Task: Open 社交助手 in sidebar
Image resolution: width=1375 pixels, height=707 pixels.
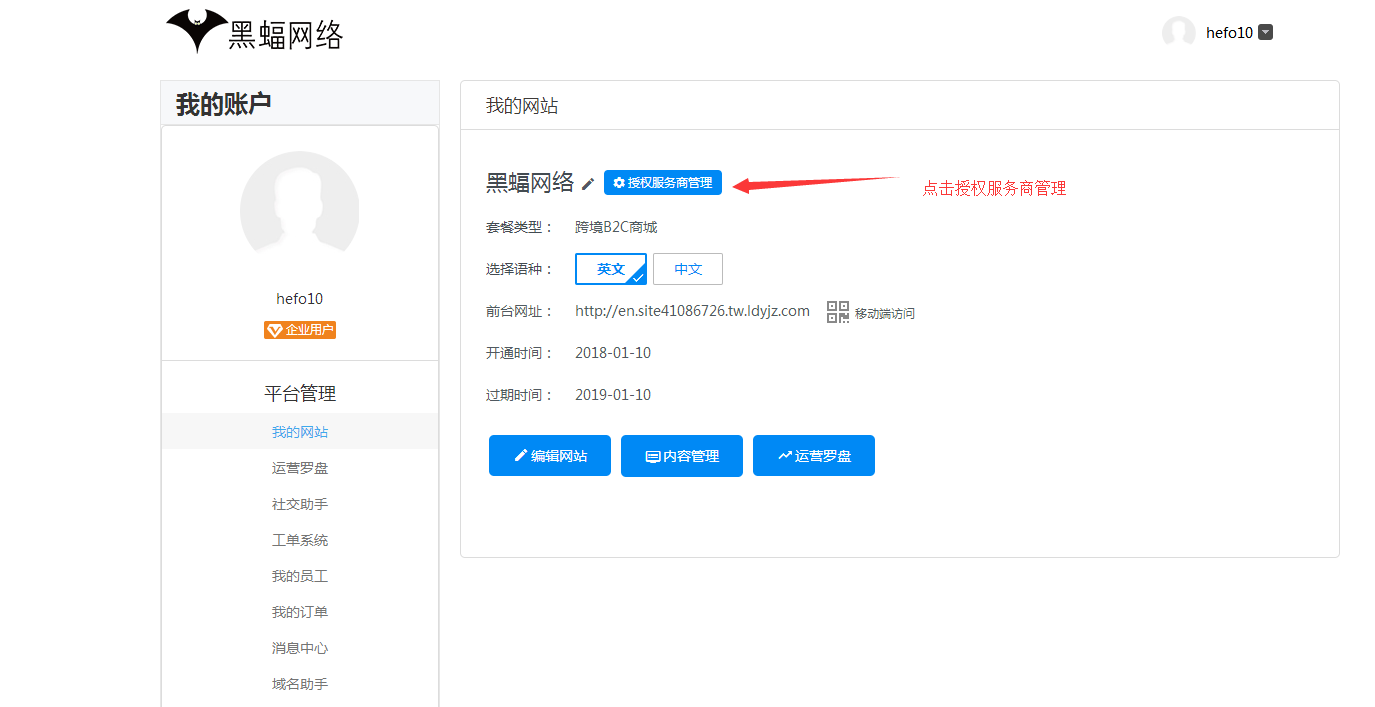Action: [x=300, y=504]
